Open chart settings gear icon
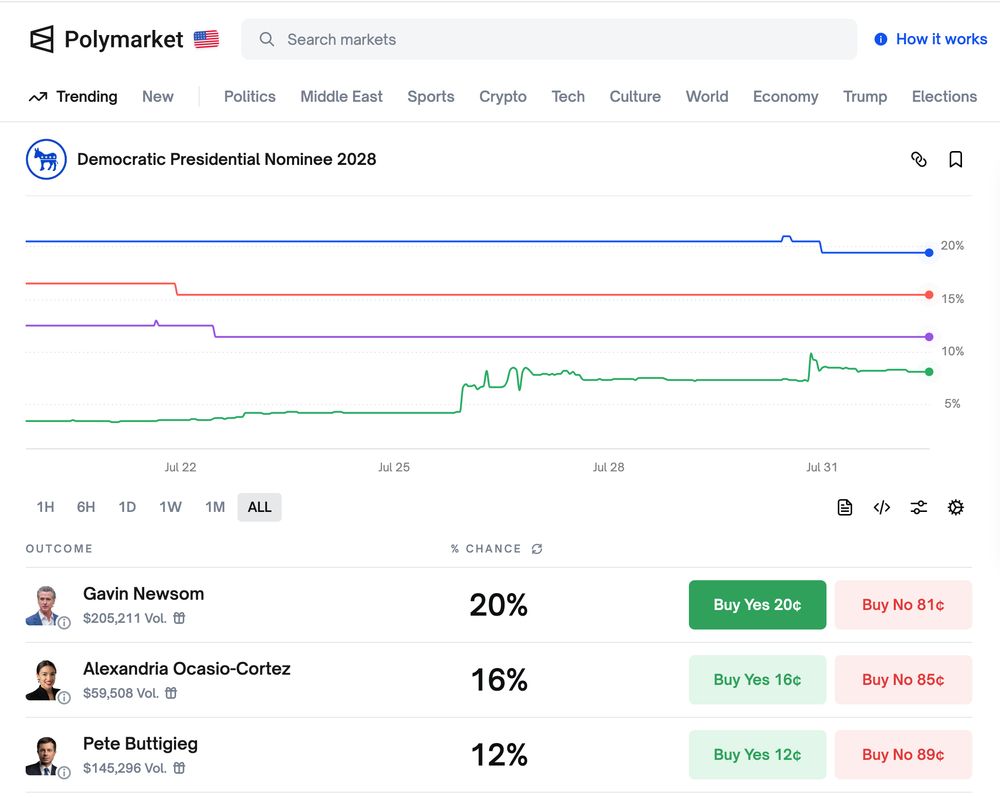This screenshot has height=797, width=1000. click(x=955, y=508)
